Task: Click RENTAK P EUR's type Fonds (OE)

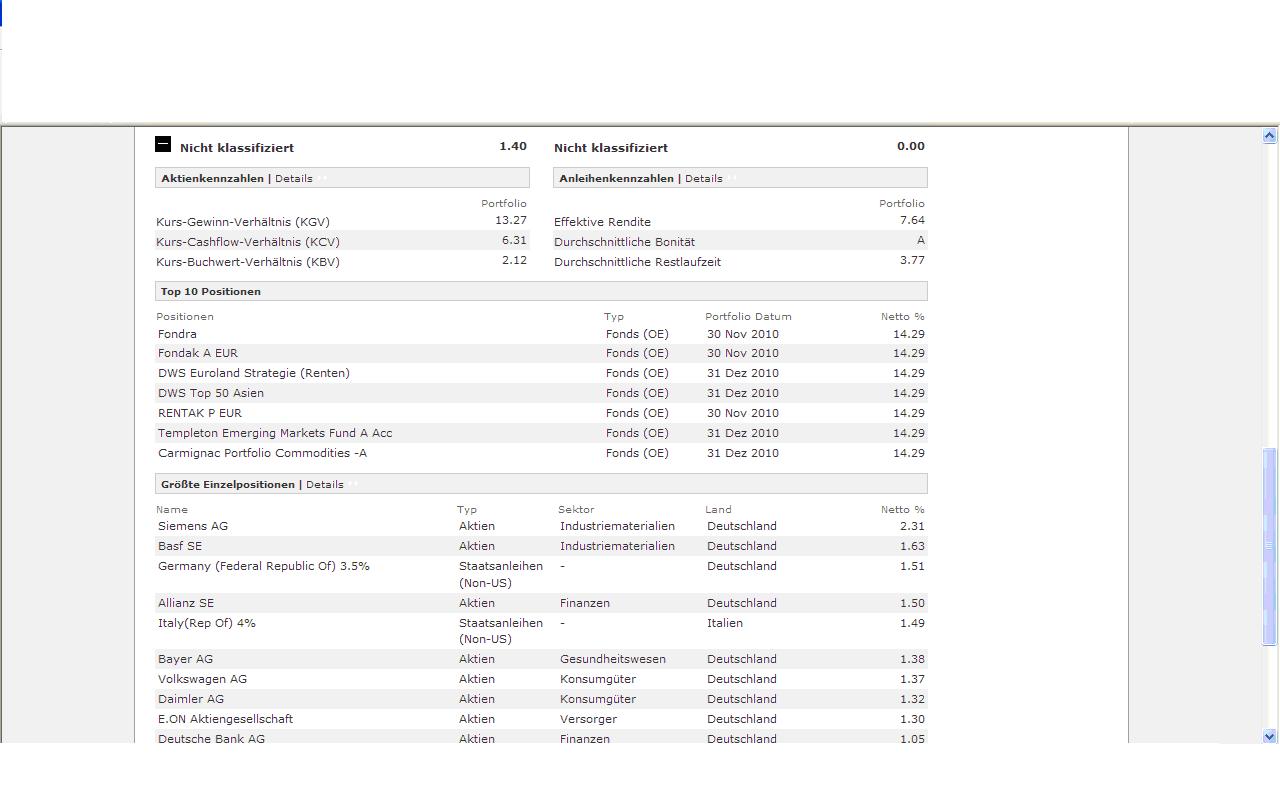Action: [637, 413]
